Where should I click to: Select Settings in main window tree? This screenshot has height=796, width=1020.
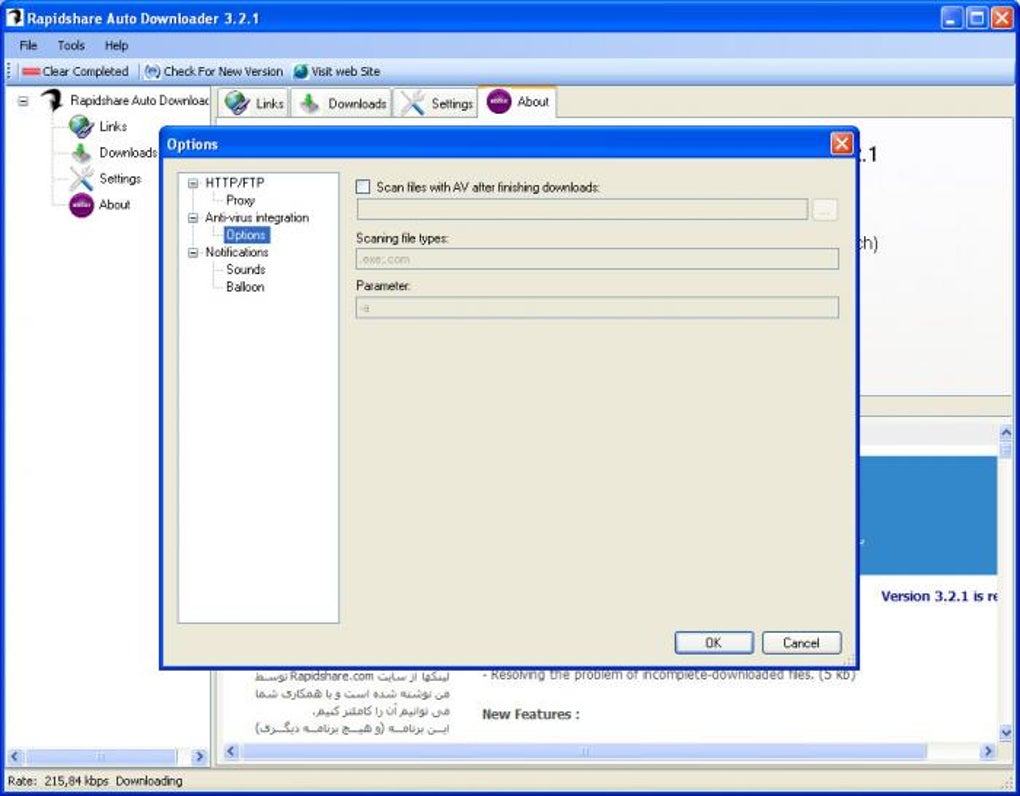[120, 178]
